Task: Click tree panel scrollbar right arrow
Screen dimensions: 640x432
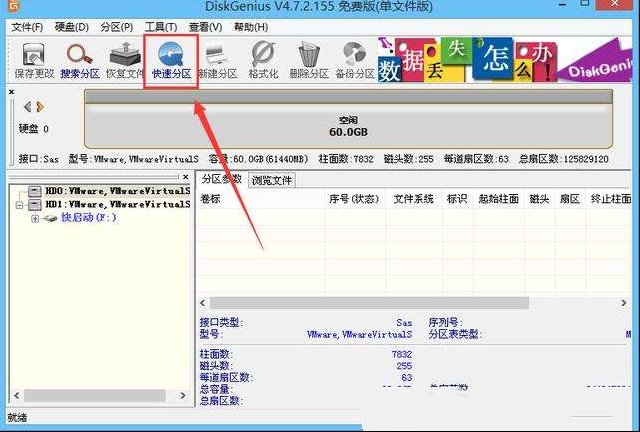Action: tap(182, 396)
